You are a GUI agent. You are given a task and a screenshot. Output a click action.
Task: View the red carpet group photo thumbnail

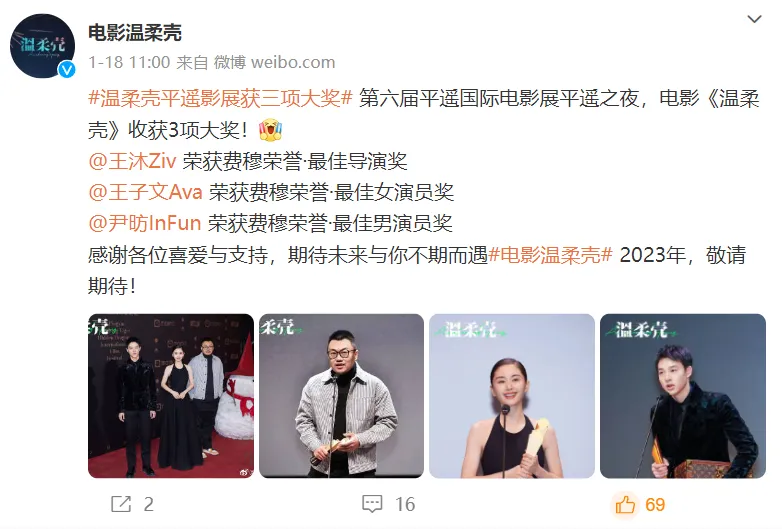tap(171, 396)
